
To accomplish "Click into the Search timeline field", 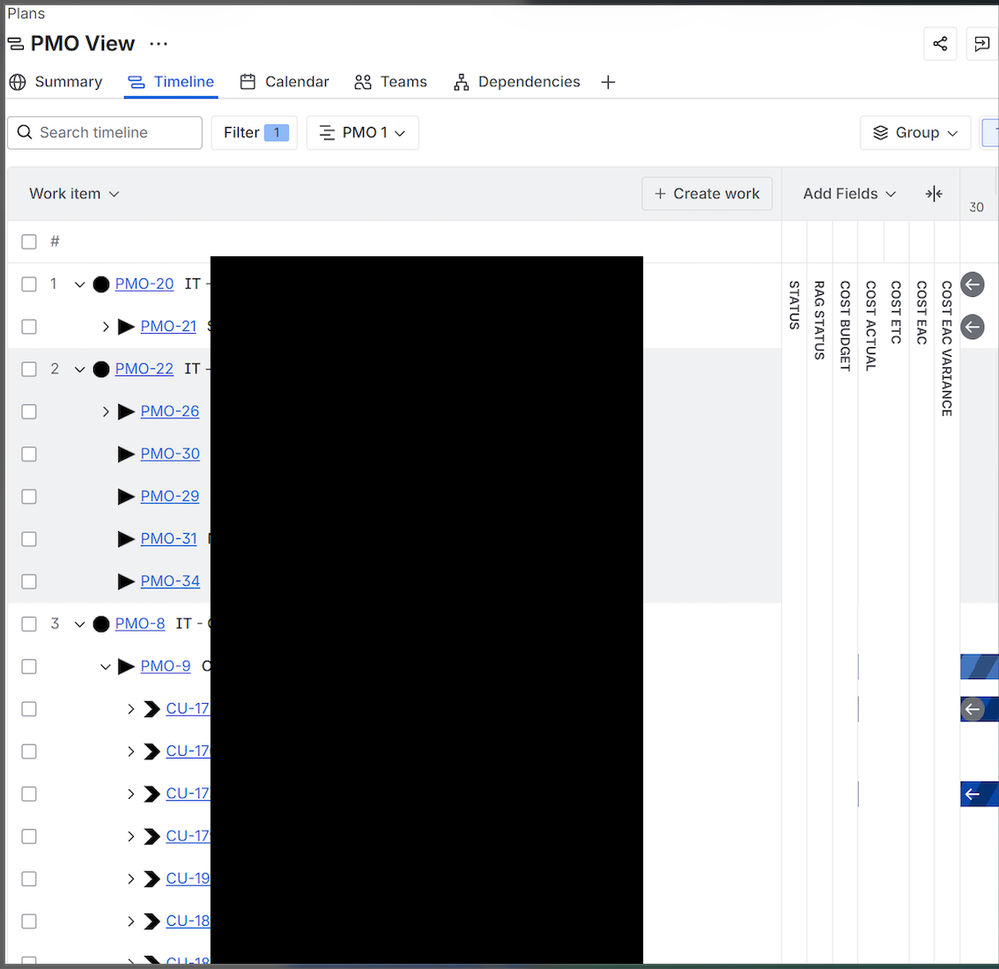I will [105, 133].
